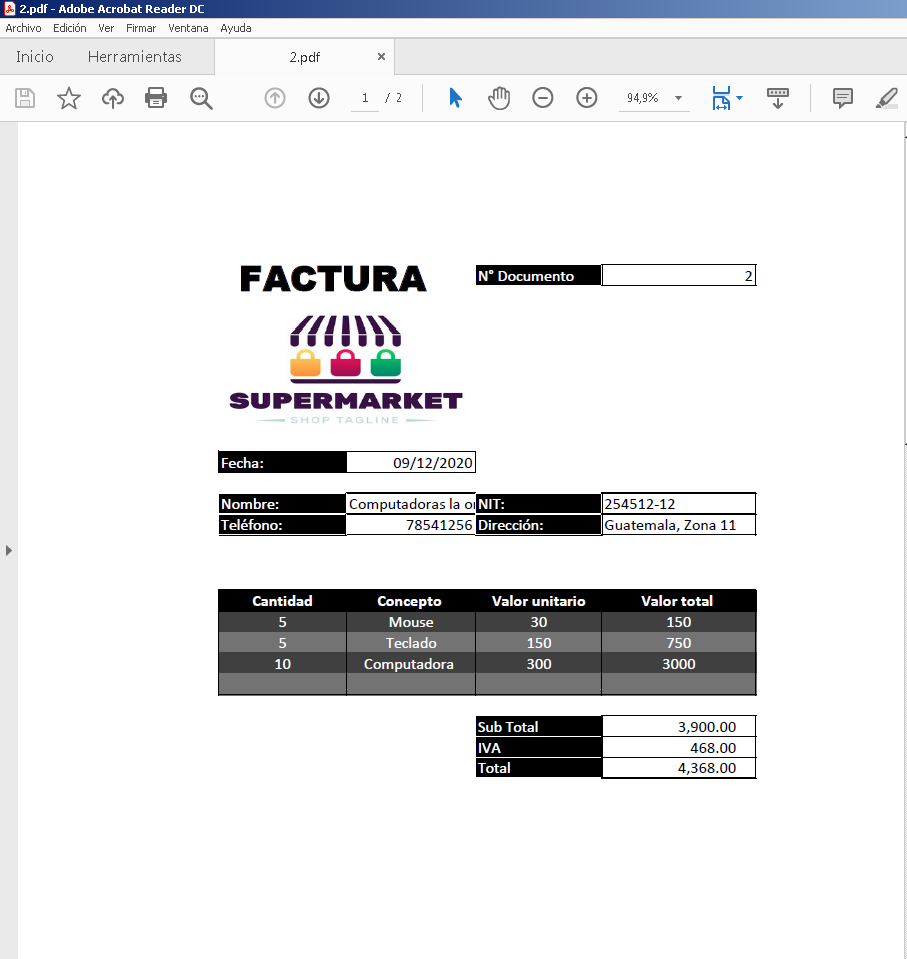This screenshot has height=959, width=907.
Task: Click the Computadora concept cell
Action: pyautogui.click(x=411, y=664)
